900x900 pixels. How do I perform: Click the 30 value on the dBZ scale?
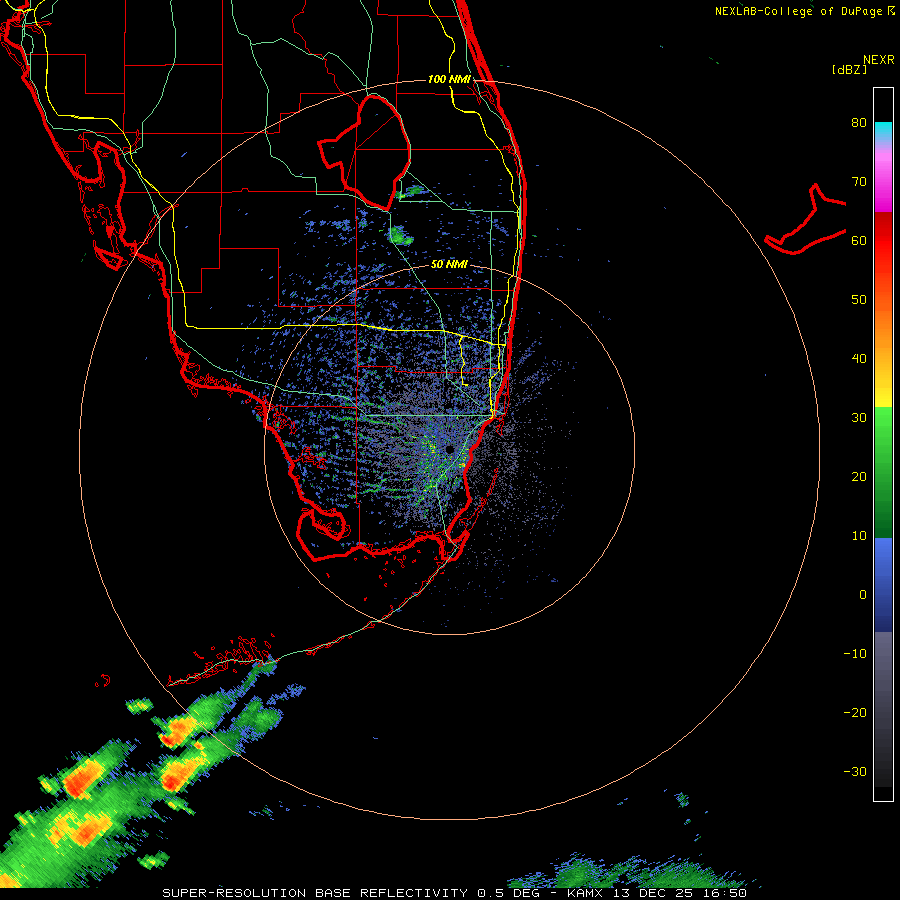[859, 418]
